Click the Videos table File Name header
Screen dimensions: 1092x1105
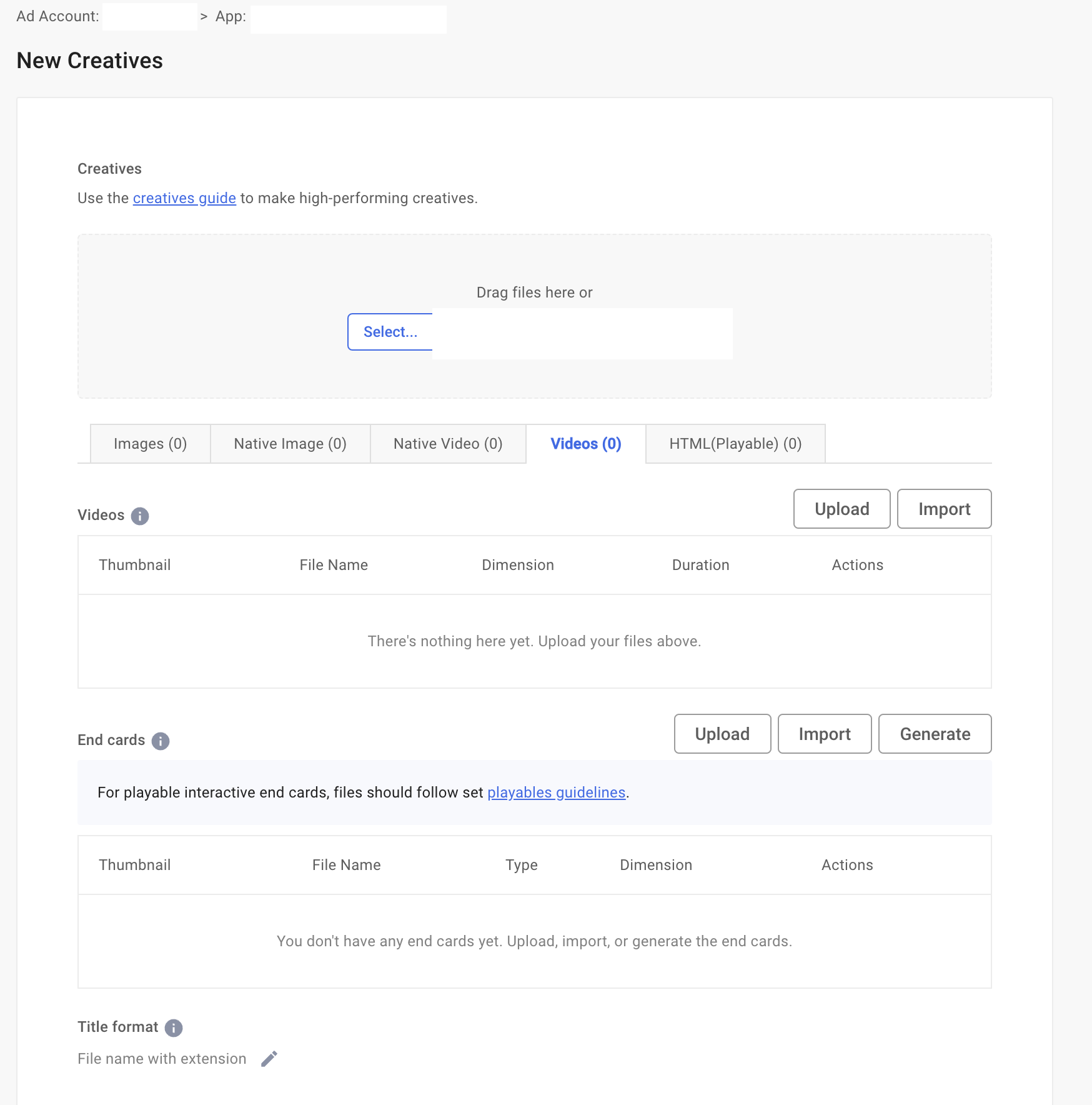(x=334, y=565)
